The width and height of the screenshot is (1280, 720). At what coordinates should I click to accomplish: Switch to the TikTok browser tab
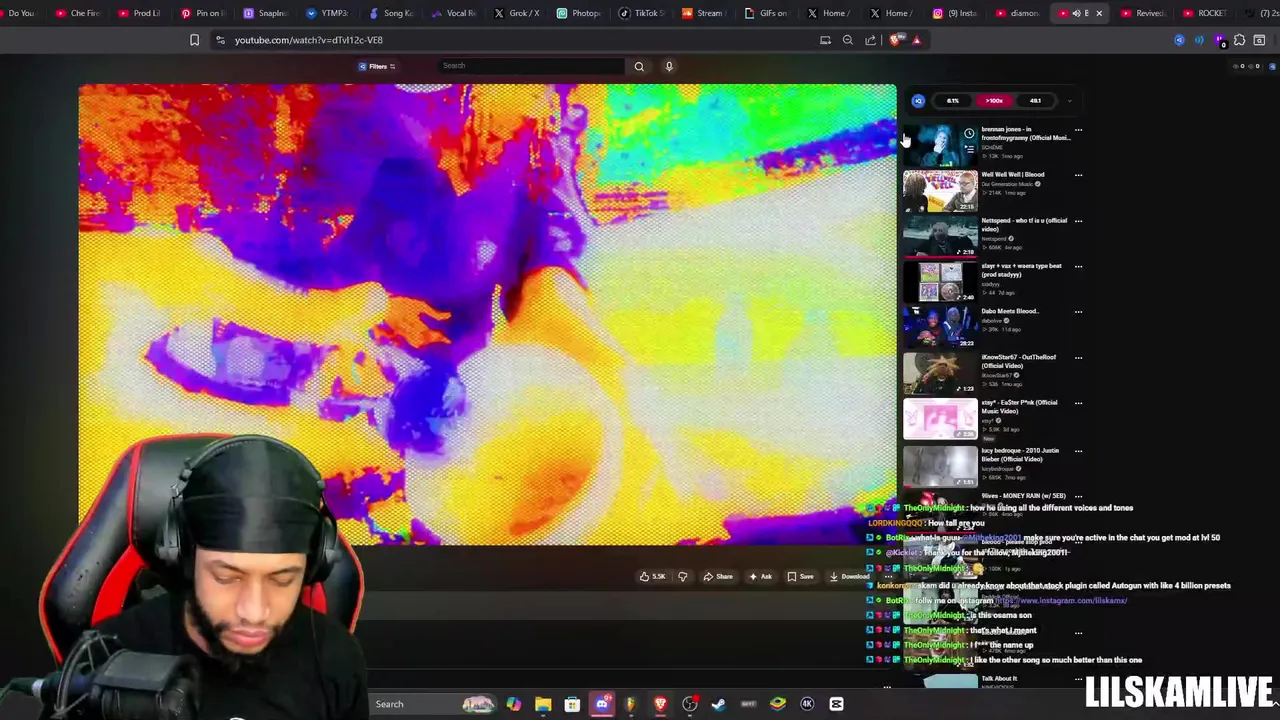click(x=641, y=13)
